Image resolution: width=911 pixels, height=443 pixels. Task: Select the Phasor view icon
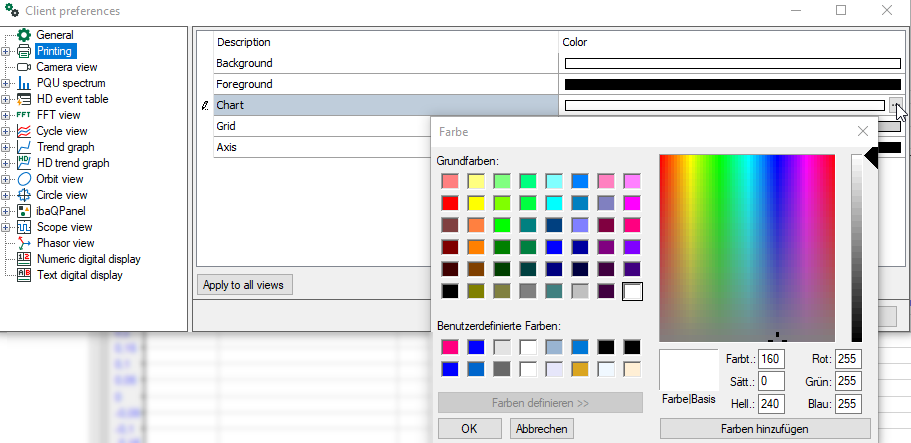coord(24,243)
